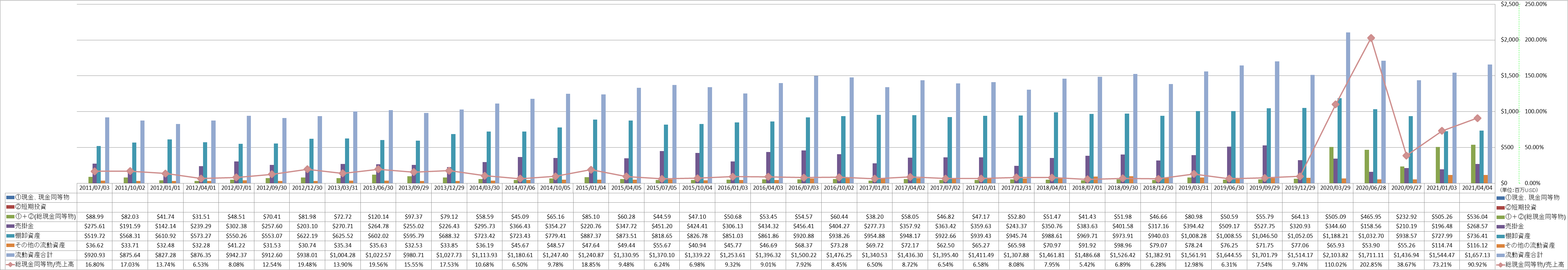1568x270 pixels.
Task: Click the $2,500 label on the value axis
Action: click(x=1509, y=4)
